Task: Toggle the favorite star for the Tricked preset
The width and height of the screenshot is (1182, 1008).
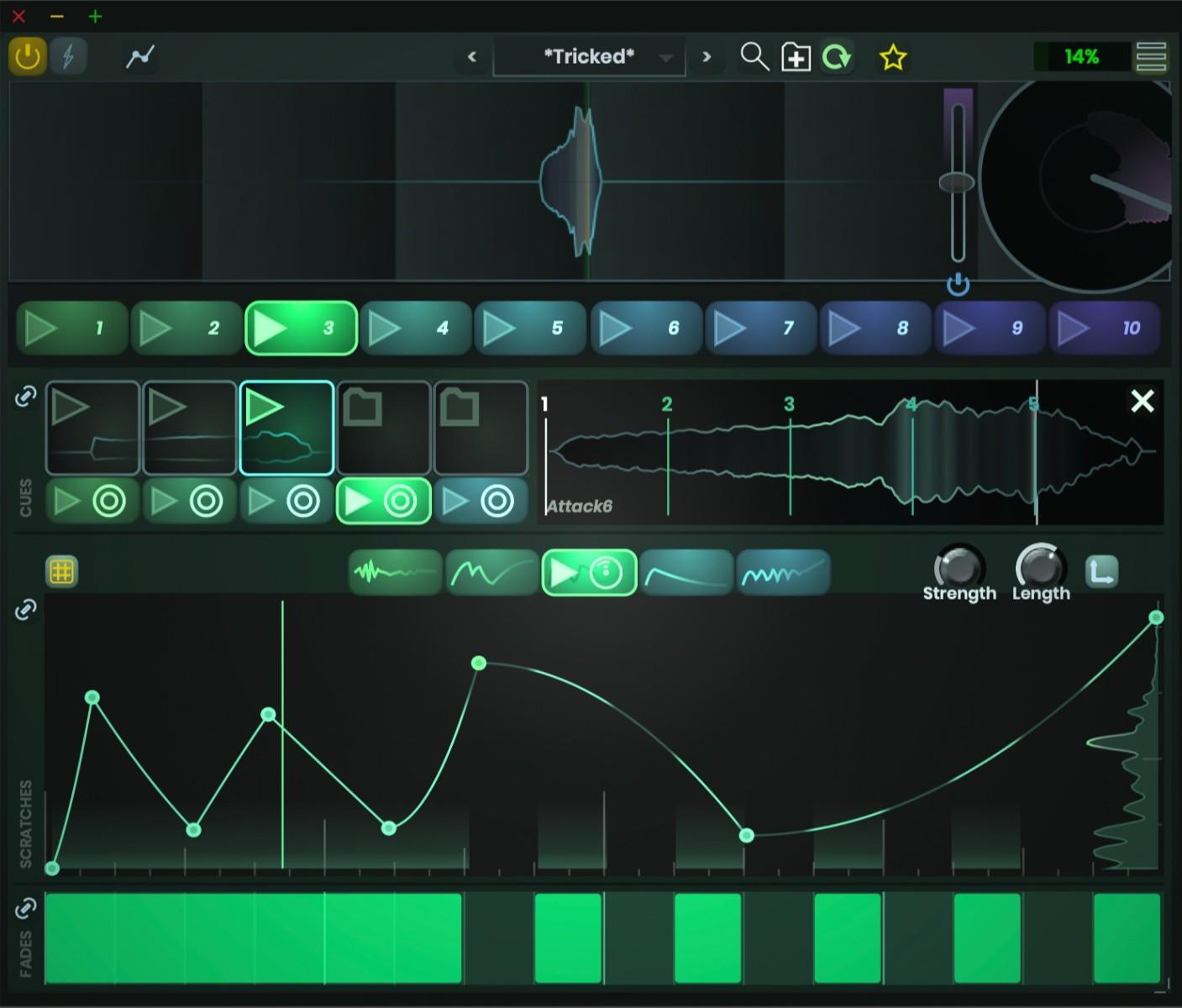Action: click(893, 56)
